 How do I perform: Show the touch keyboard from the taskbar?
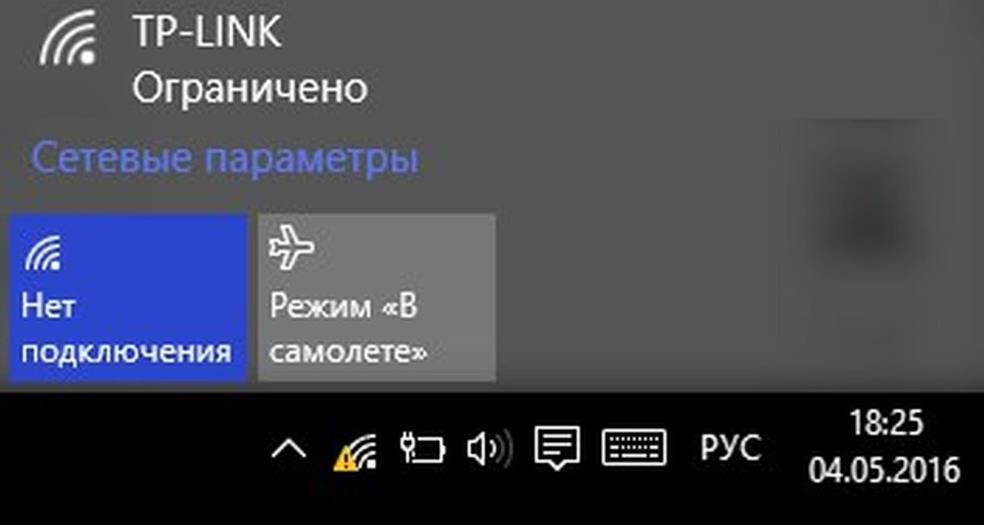tap(634, 447)
